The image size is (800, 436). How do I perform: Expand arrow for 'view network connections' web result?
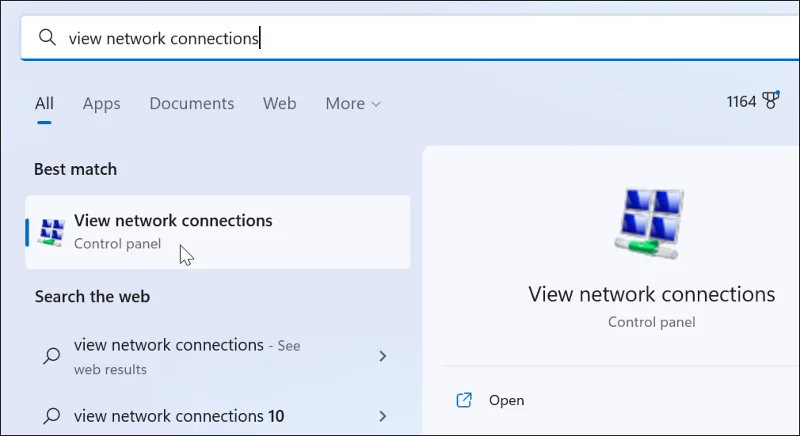pos(383,356)
